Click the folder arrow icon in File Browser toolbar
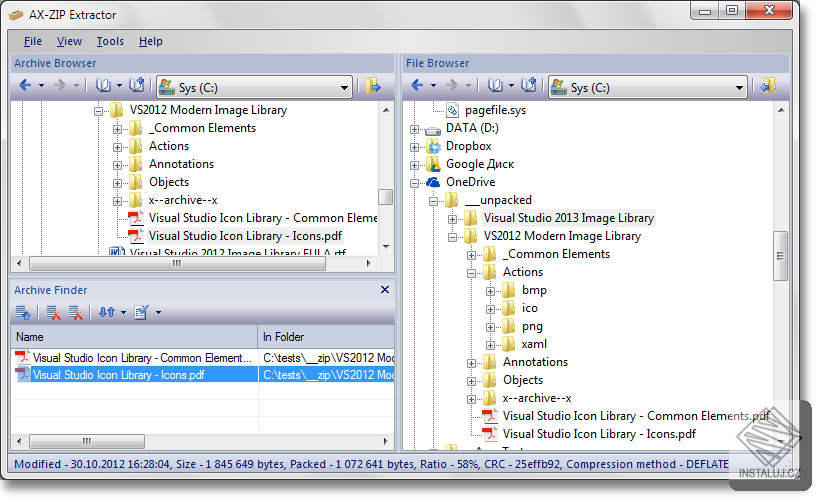This screenshot has height=500, width=820. (x=768, y=86)
